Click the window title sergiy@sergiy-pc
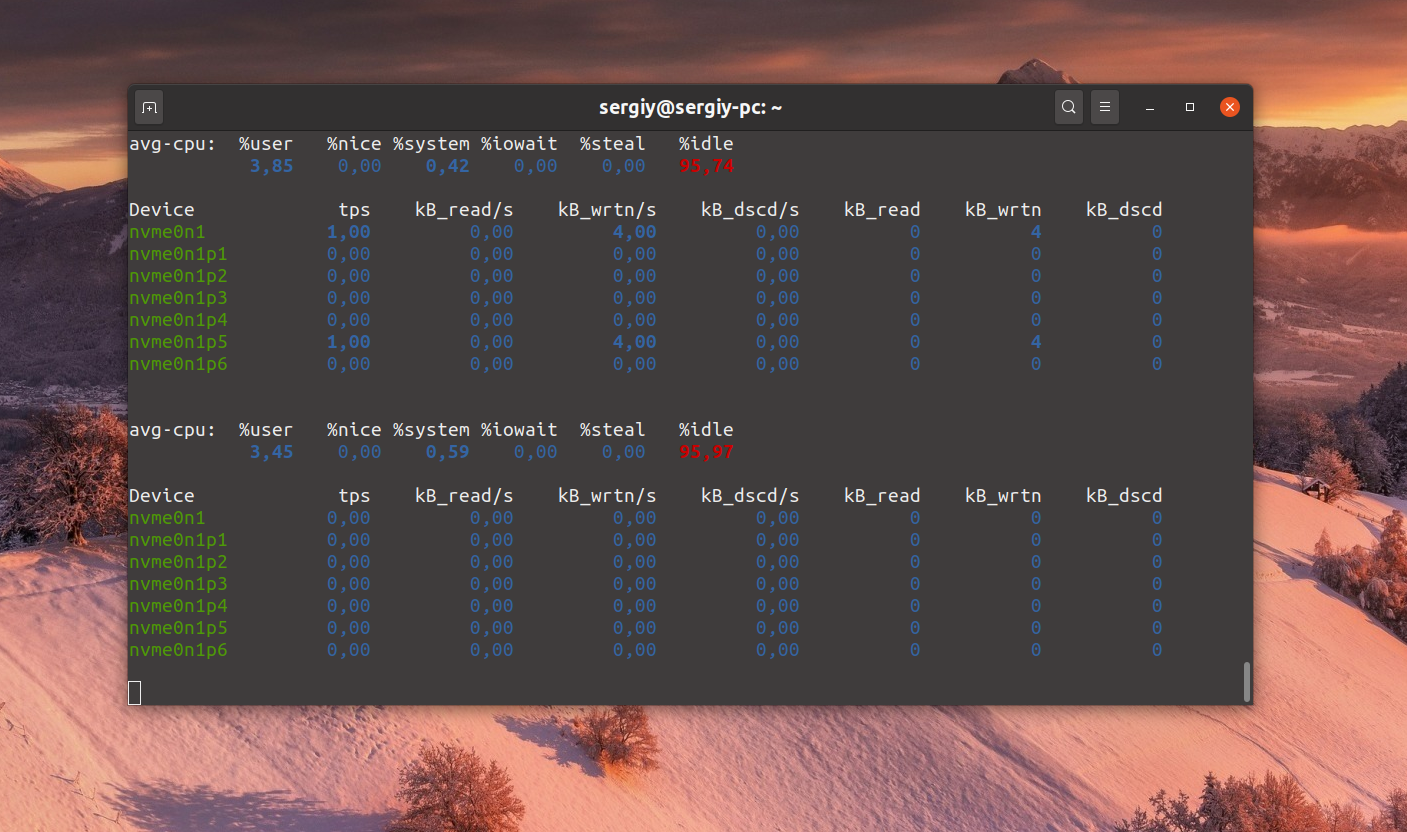1407x832 pixels. click(690, 107)
